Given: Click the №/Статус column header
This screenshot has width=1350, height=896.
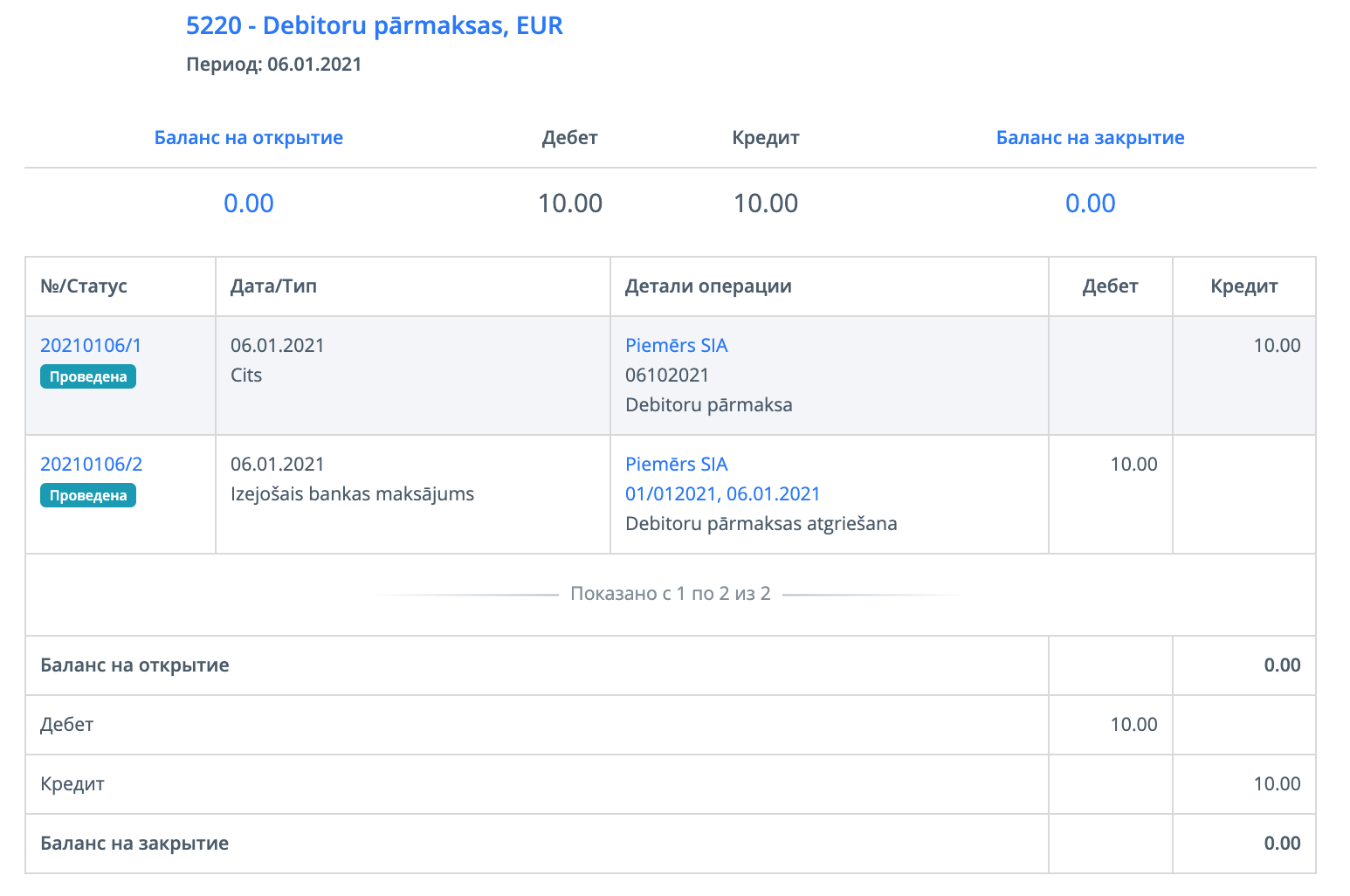Looking at the screenshot, I should pos(84,286).
